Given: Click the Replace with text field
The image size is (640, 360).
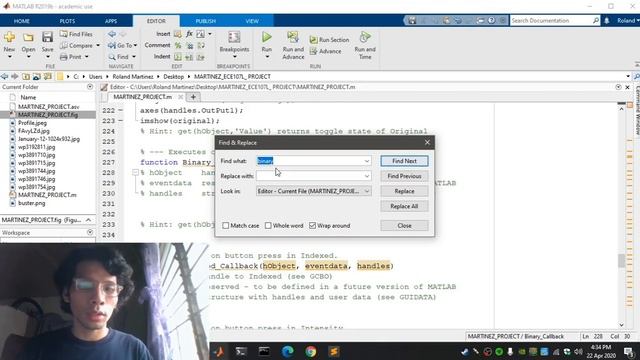Looking at the screenshot, I should [309, 176].
